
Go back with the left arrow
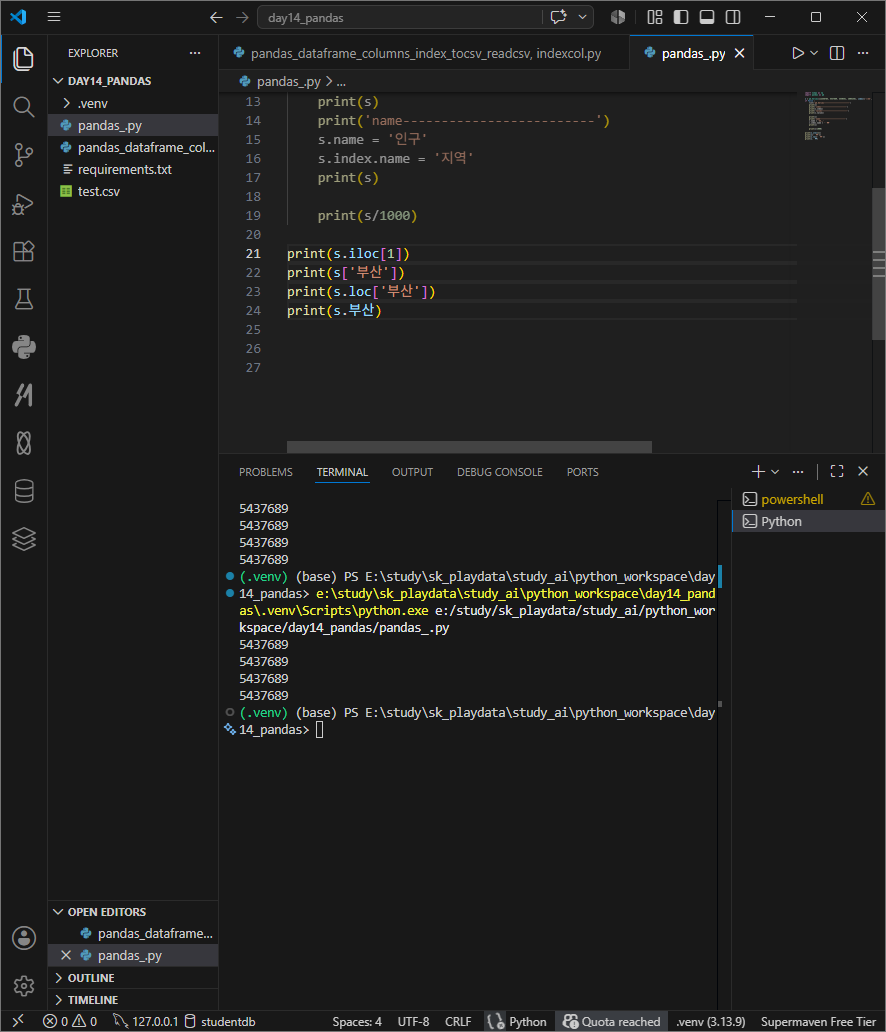pyautogui.click(x=216, y=18)
